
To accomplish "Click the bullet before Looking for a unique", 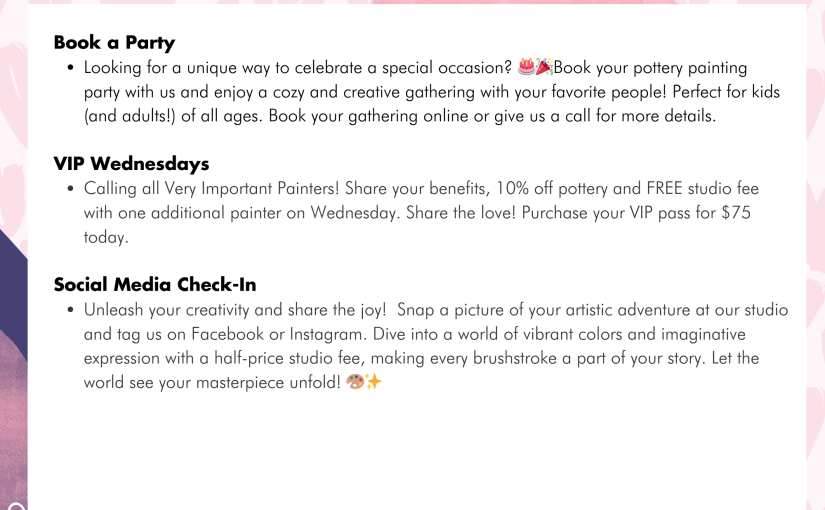I will 71,68.
